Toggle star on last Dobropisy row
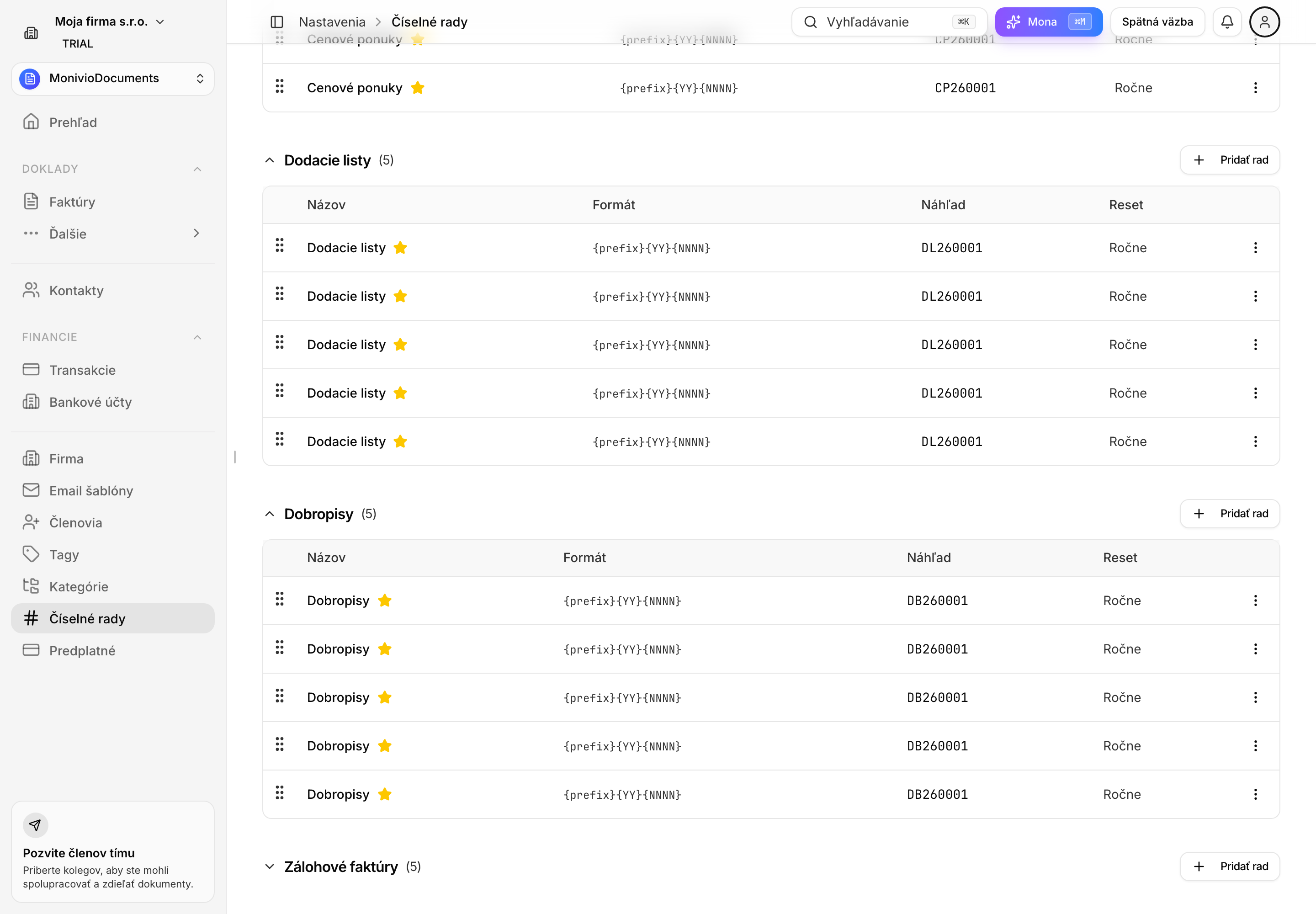Viewport: 1316px width, 914px height. point(385,794)
